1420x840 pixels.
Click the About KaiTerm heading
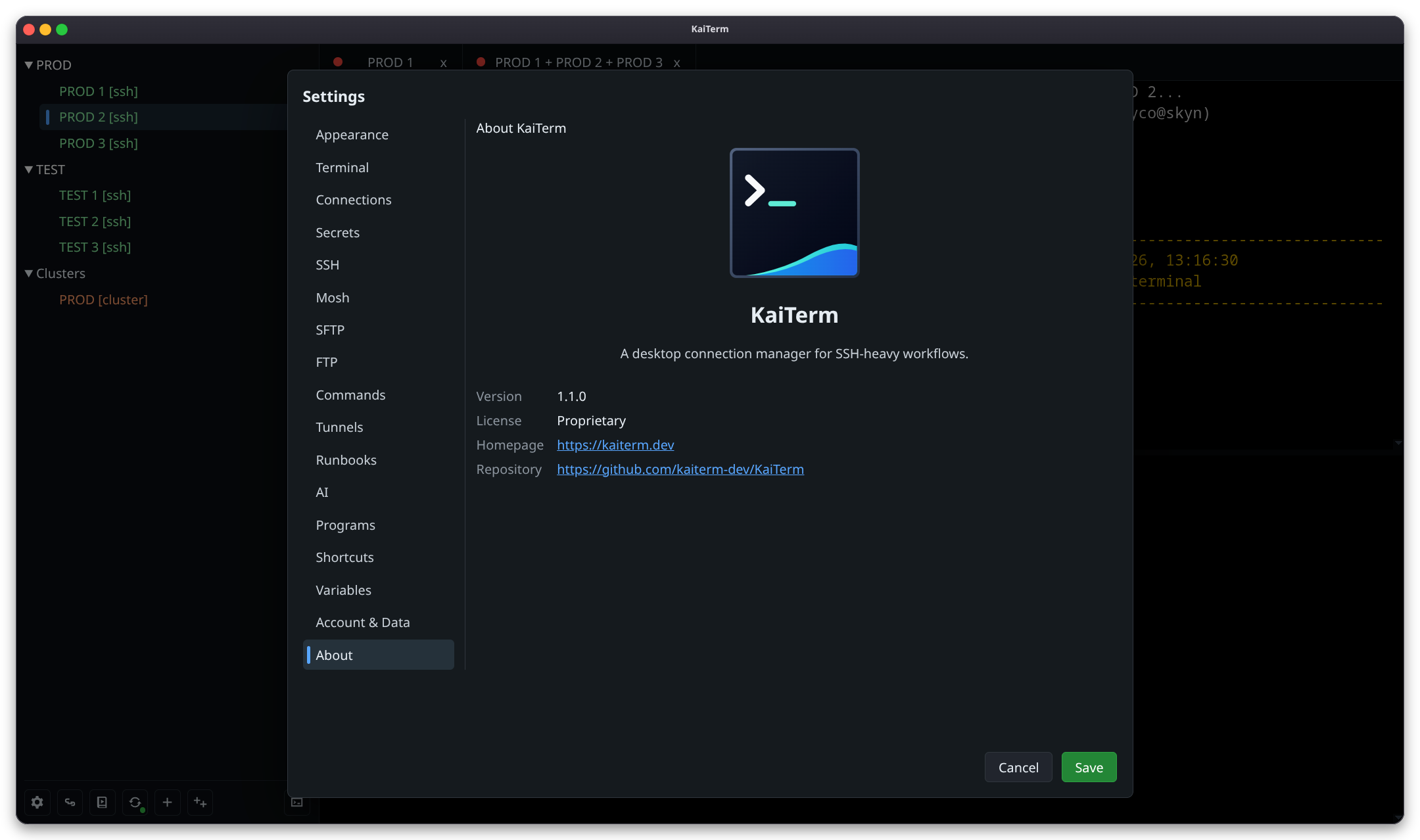tap(521, 128)
